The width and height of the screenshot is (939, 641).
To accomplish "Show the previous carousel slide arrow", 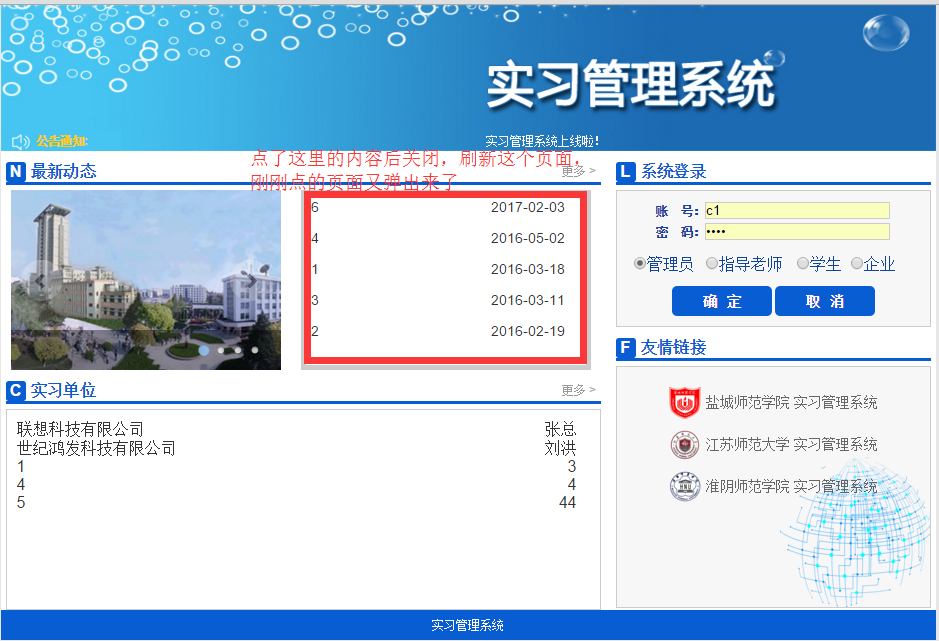I will (40, 280).
